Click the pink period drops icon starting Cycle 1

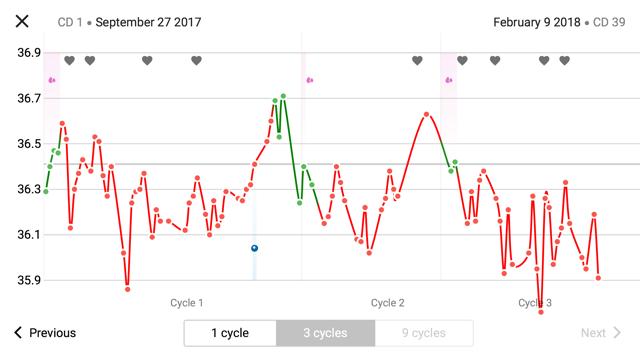pos(52,80)
